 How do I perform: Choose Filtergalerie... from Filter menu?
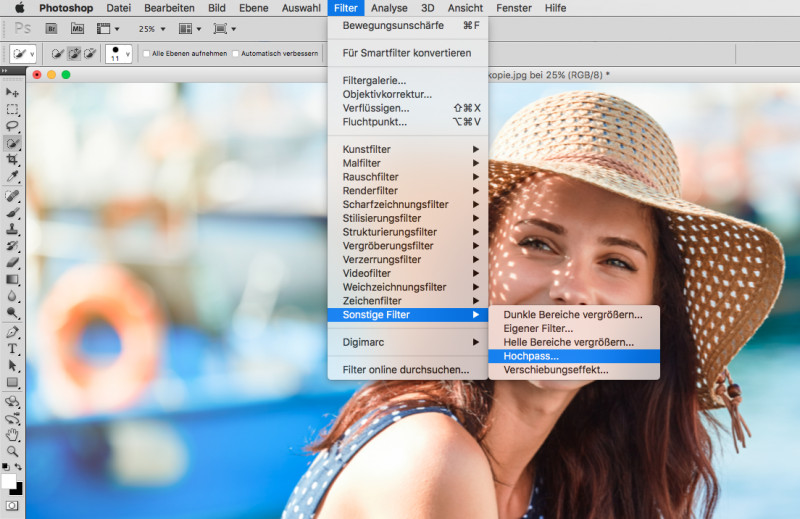408,80
